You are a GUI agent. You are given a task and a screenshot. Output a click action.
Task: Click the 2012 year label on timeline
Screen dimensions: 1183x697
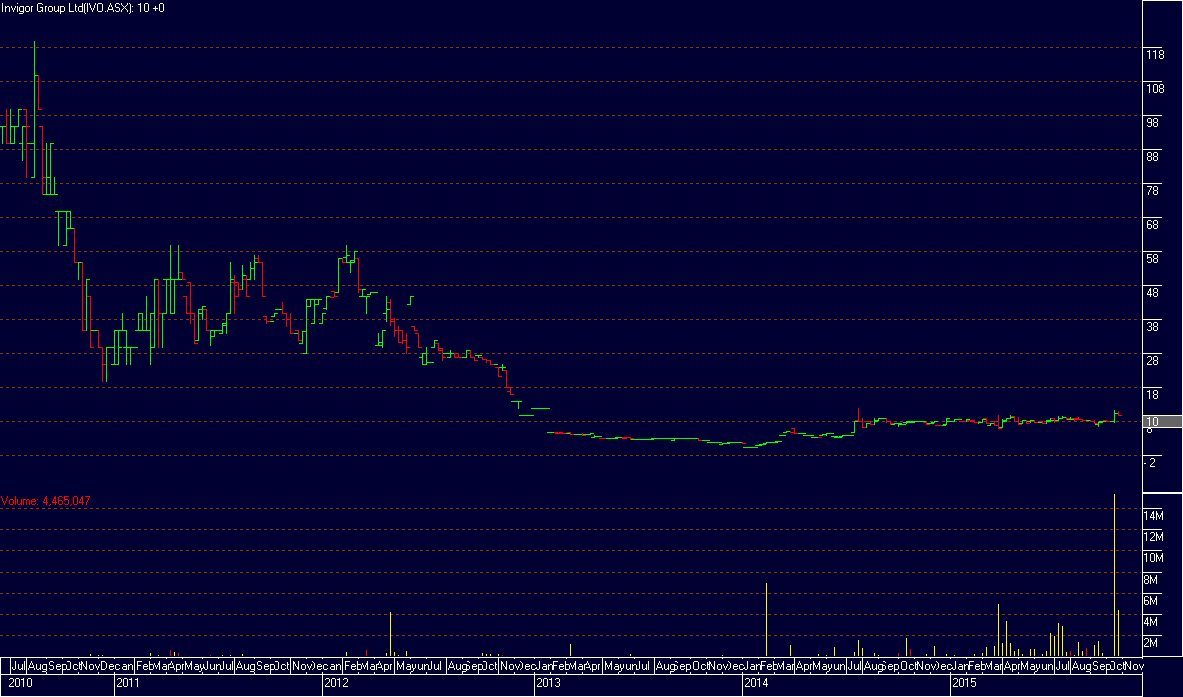(x=336, y=683)
